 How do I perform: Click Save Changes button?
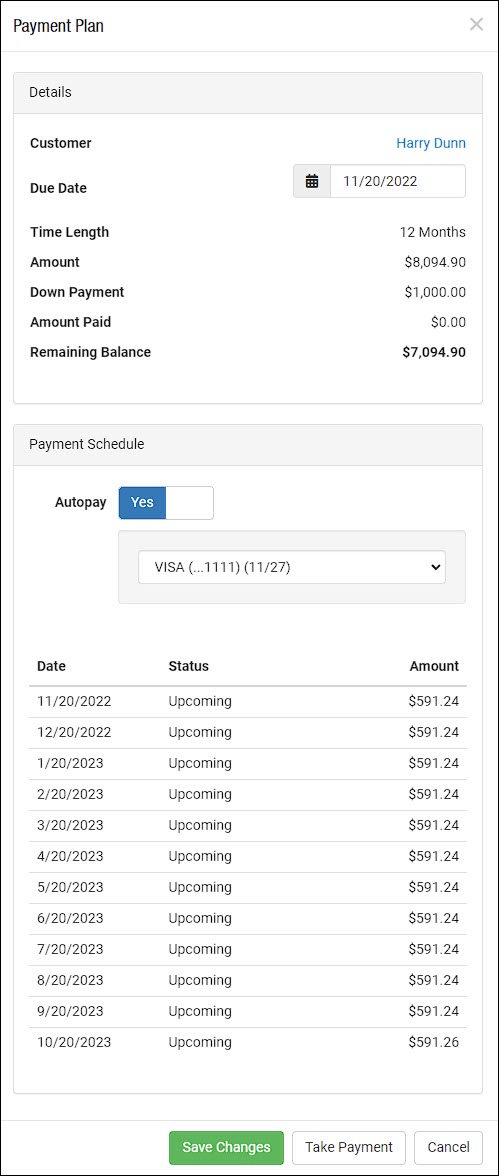tap(227, 1147)
